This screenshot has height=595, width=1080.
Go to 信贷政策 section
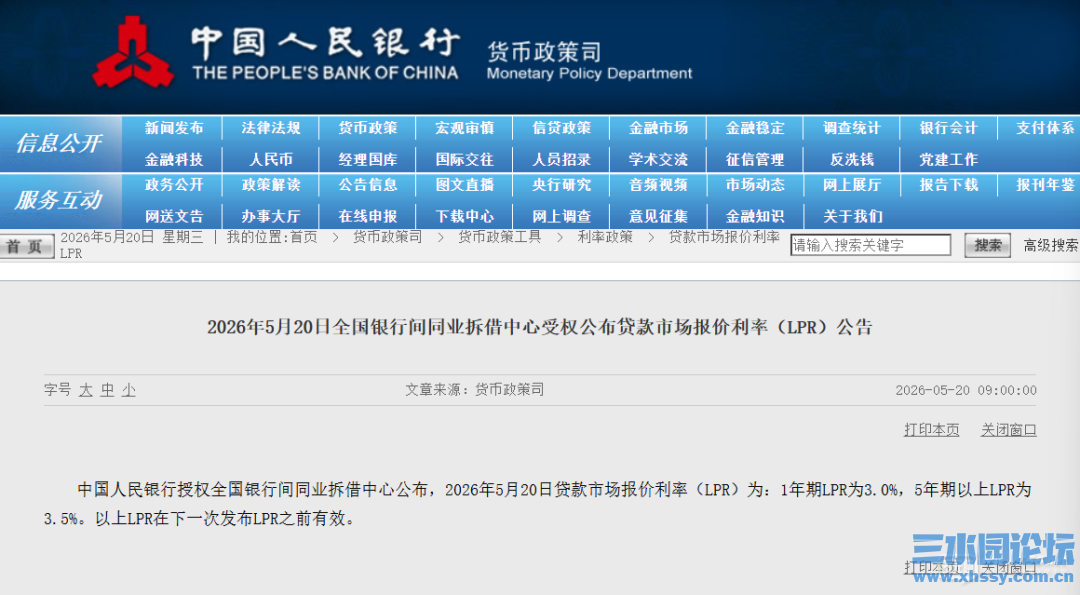click(561, 128)
